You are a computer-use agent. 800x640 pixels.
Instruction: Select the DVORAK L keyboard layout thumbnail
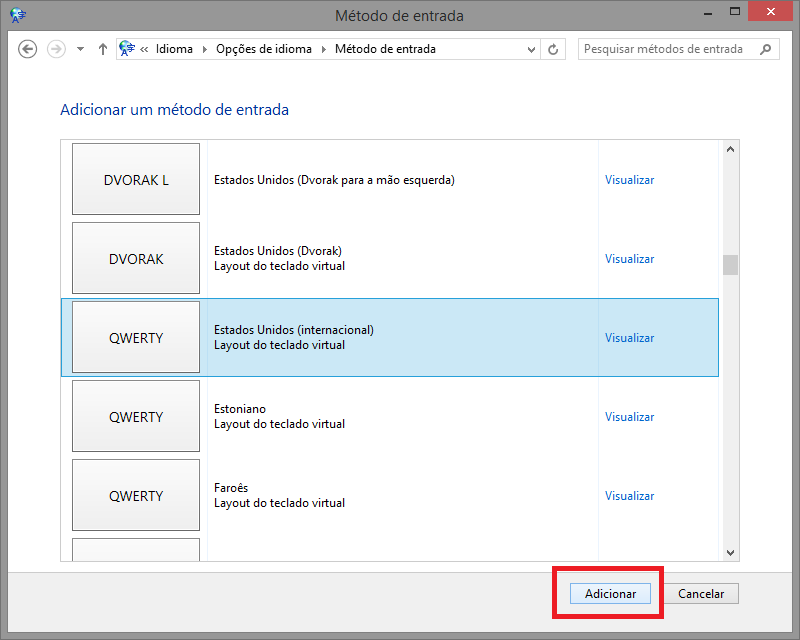pos(135,179)
